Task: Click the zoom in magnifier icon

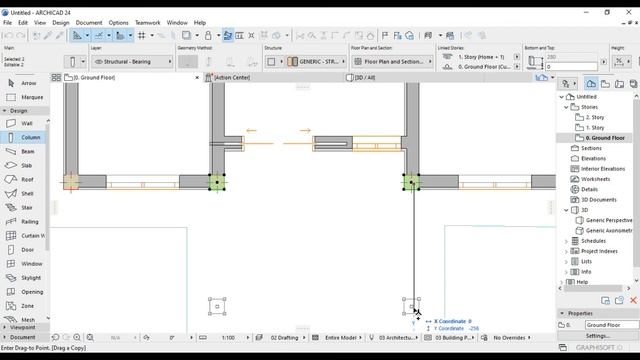Action: coord(77,338)
